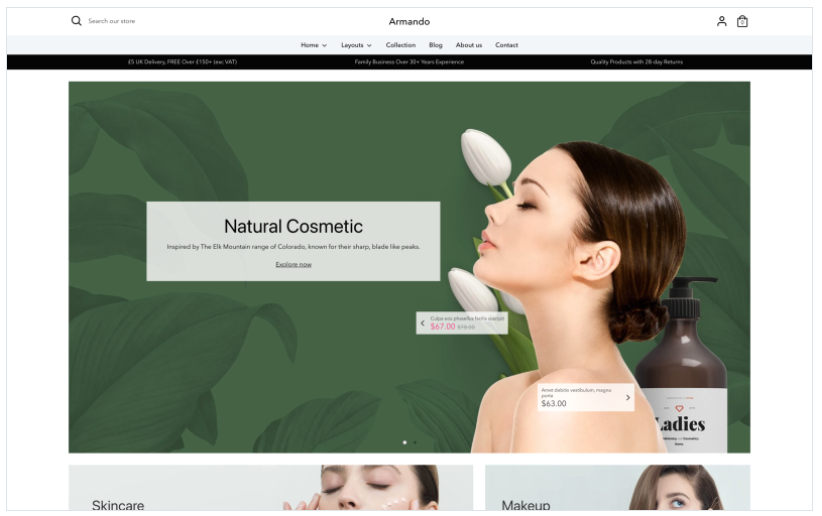Screen dimensions: 822x516
Task: Click the search magnifier icon
Action: tap(76, 21)
